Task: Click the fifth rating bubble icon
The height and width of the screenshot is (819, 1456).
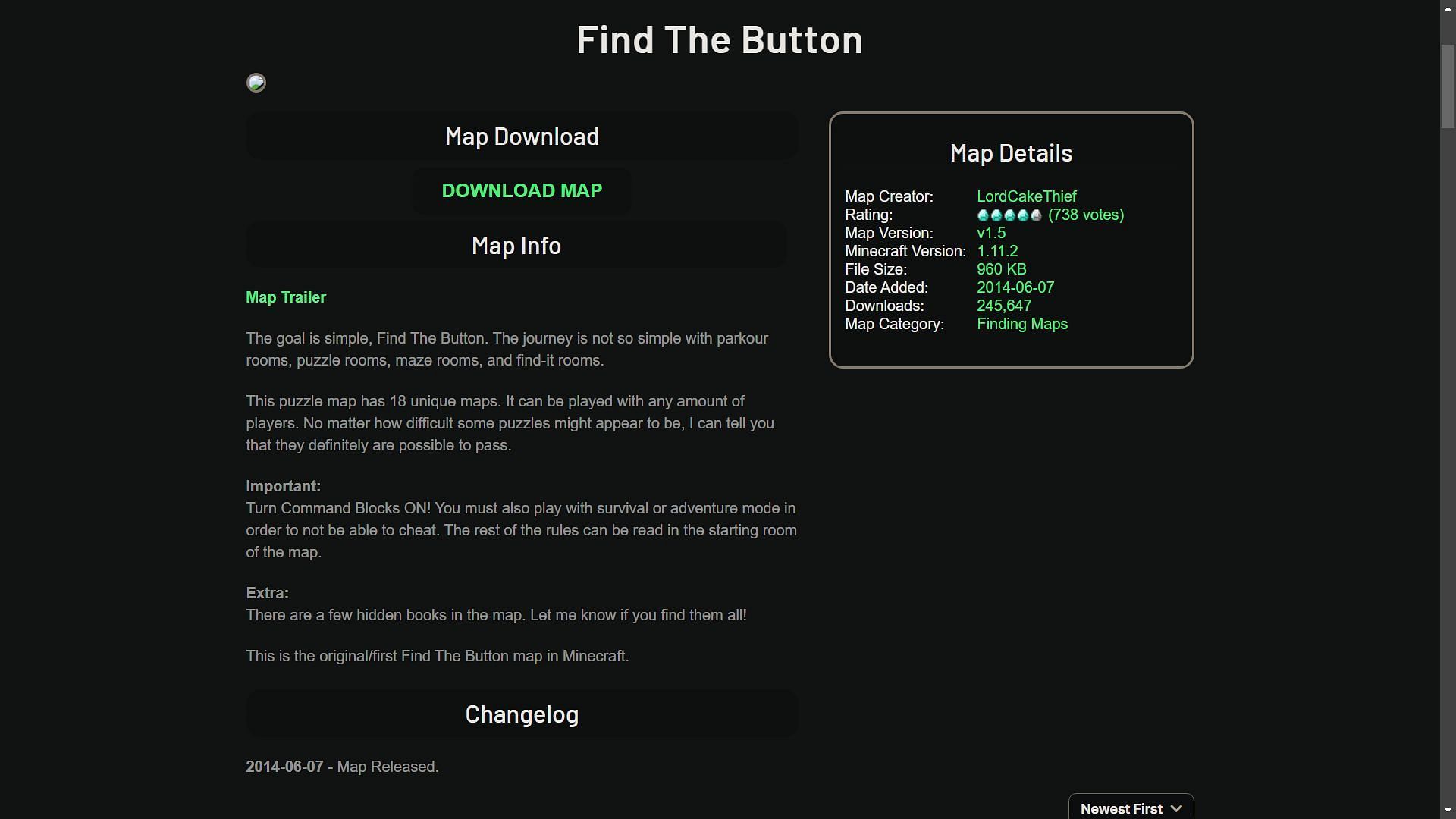Action: 1035,215
